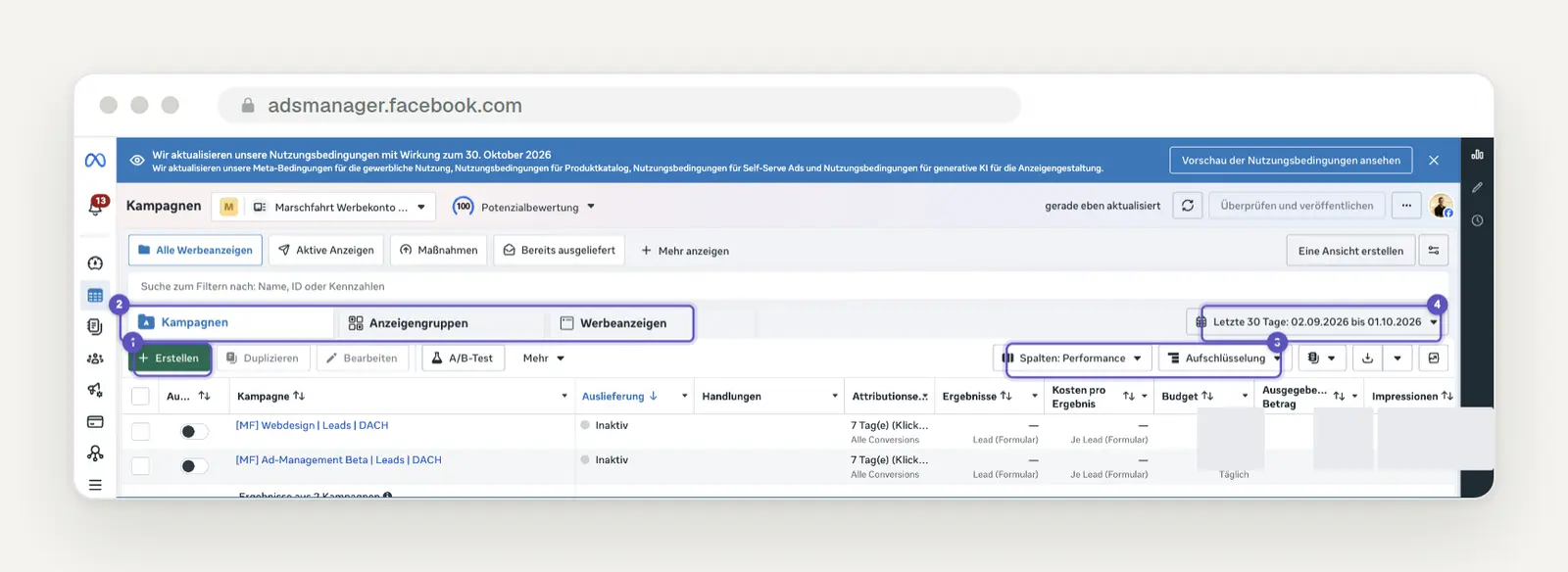Switch to the Anzeigengruppen tab
1568x572 pixels.
click(439, 323)
